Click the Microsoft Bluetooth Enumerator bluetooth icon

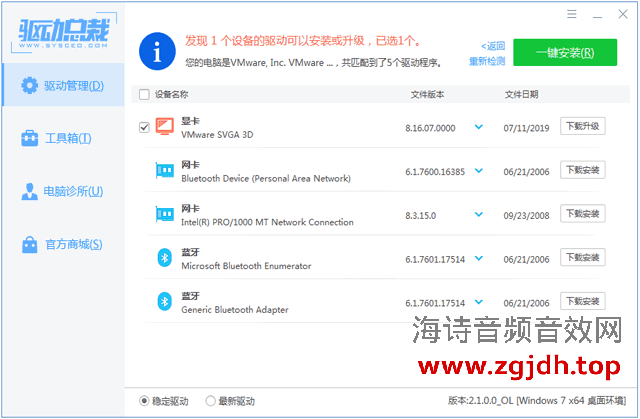[164, 258]
